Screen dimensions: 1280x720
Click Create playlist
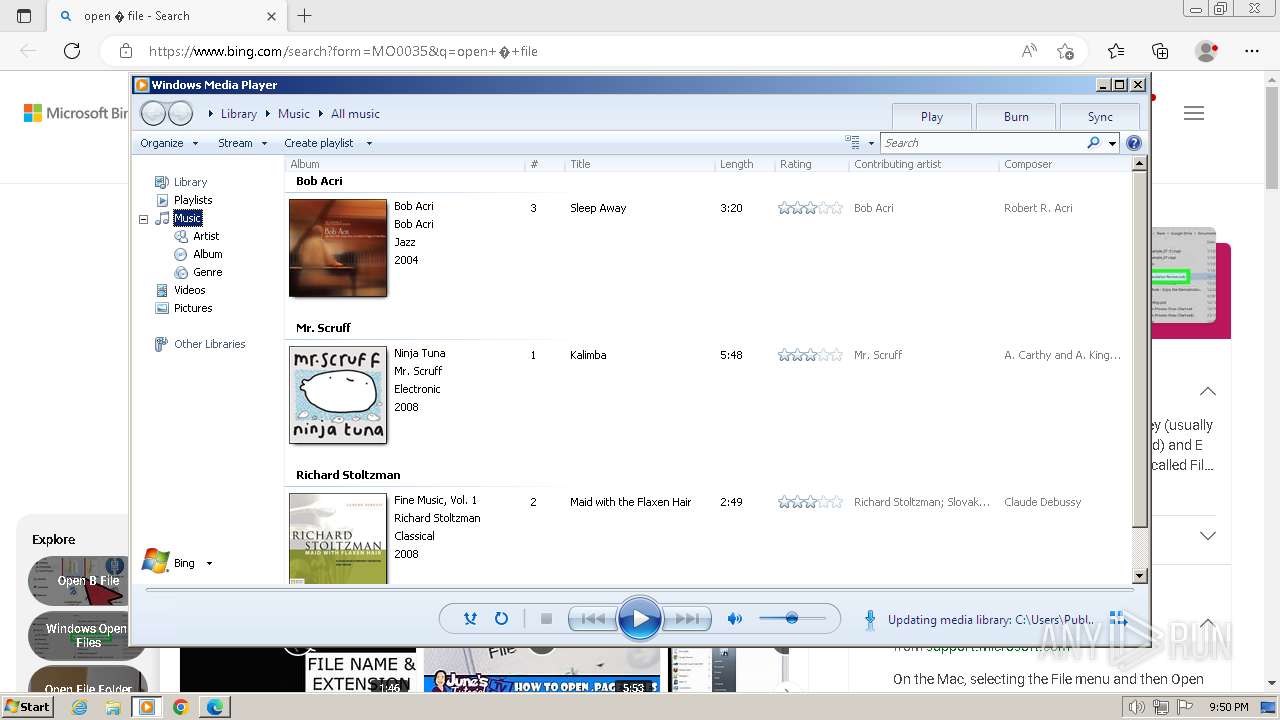click(x=319, y=143)
